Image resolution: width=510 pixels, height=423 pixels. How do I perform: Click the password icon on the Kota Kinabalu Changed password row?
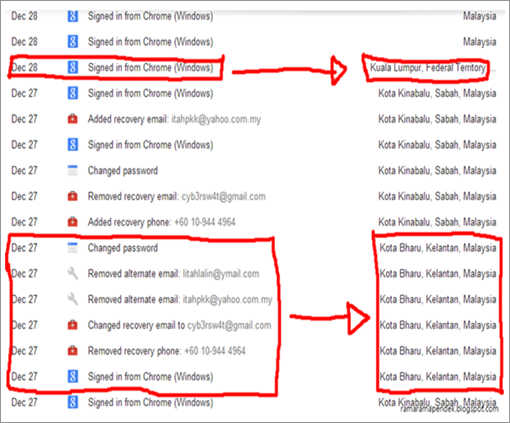(73, 170)
